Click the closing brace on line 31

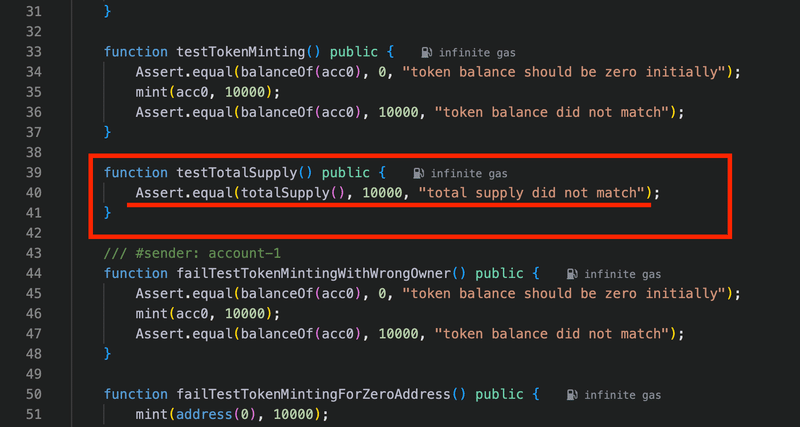107,11
